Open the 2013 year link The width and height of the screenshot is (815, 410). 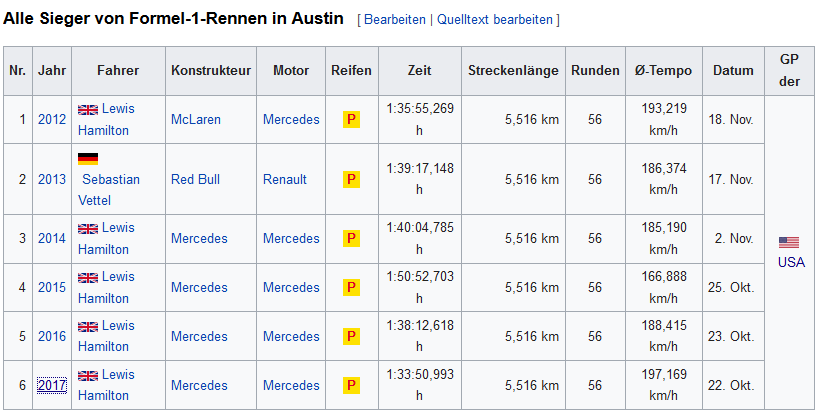pos(52,179)
